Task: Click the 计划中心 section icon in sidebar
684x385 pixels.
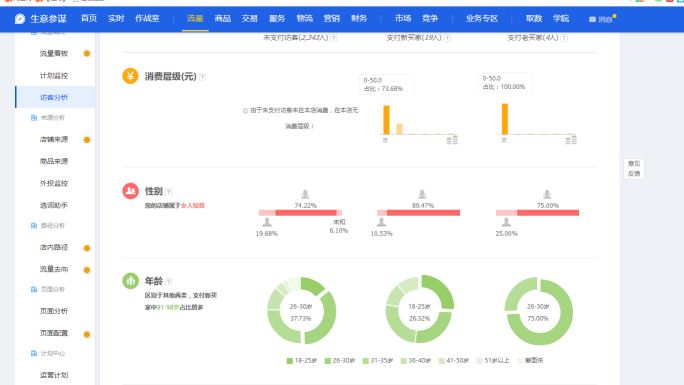Action: 34,353
